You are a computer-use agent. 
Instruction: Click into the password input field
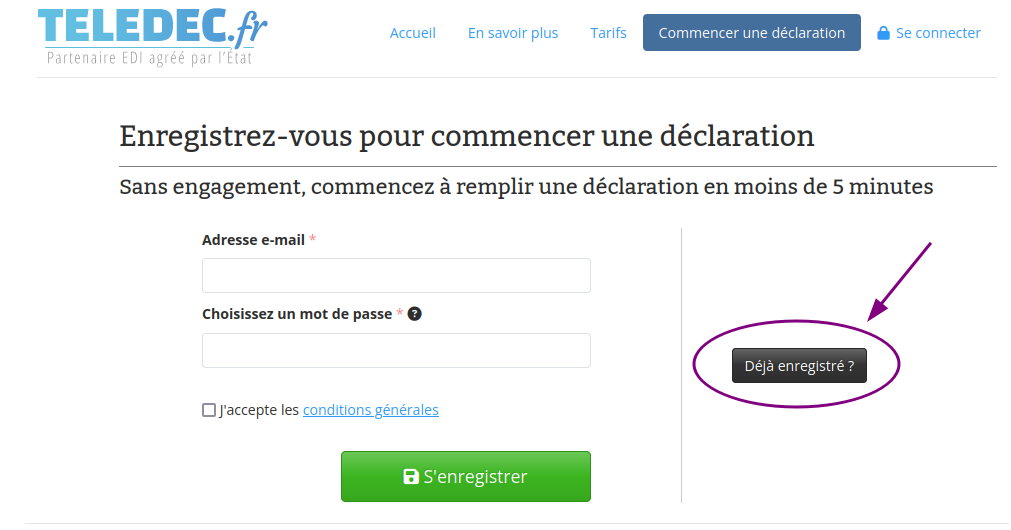(396, 351)
